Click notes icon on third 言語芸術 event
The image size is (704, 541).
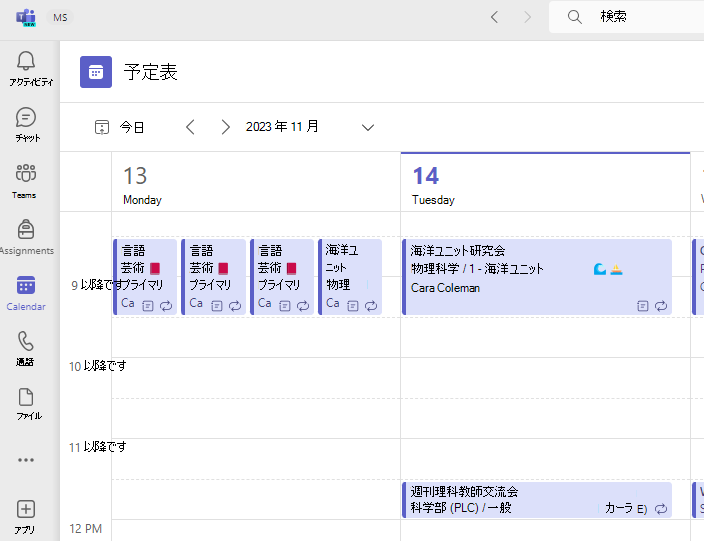click(x=285, y=306)
